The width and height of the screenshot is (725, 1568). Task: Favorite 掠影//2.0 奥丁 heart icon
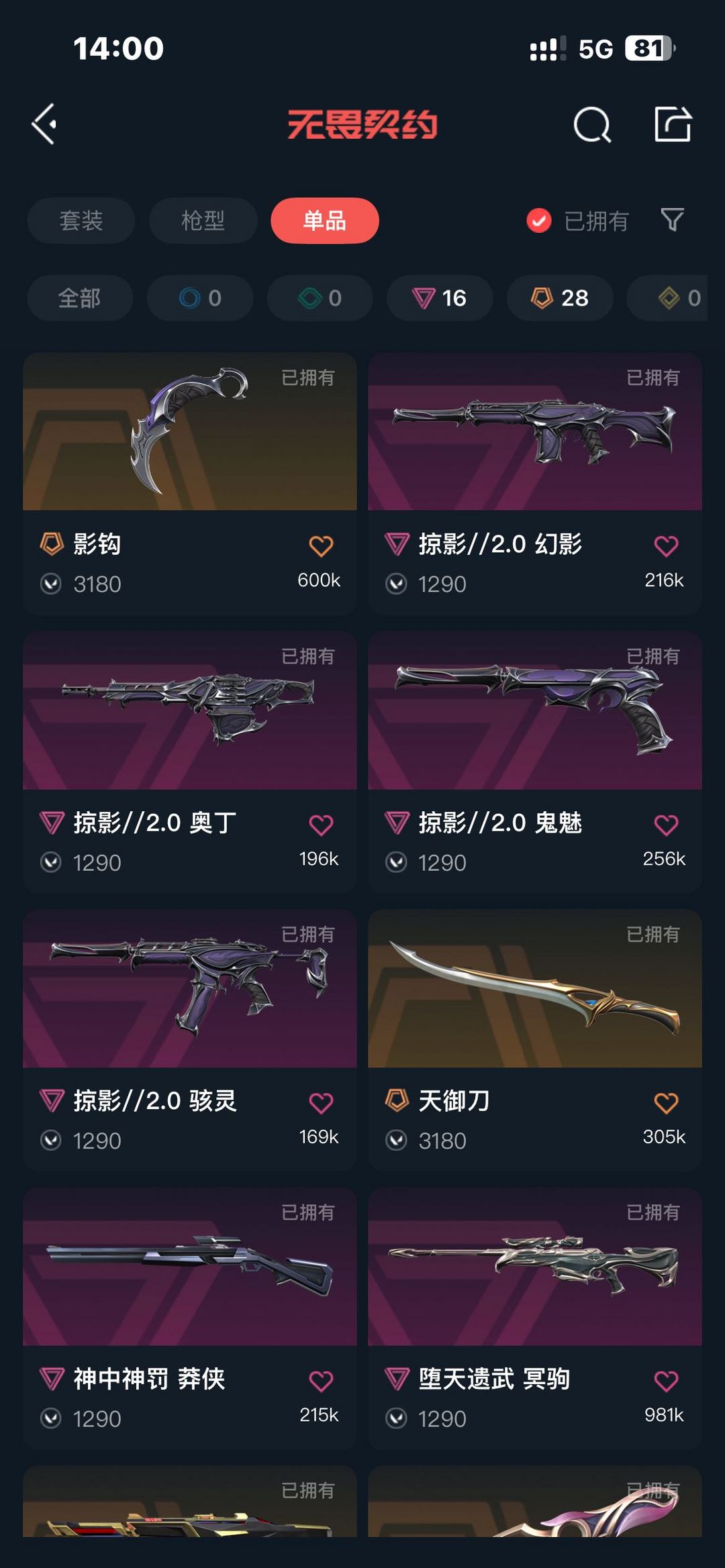coord(321,824)
